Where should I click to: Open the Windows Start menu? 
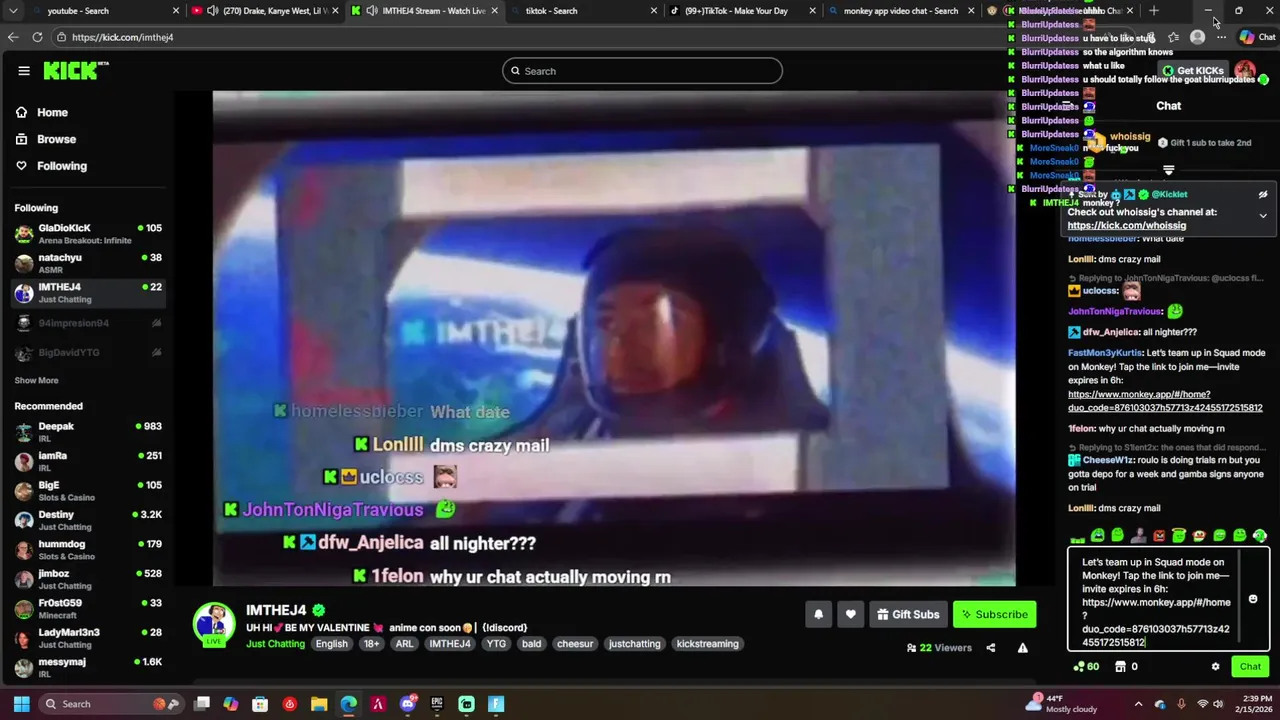point(21,704)
